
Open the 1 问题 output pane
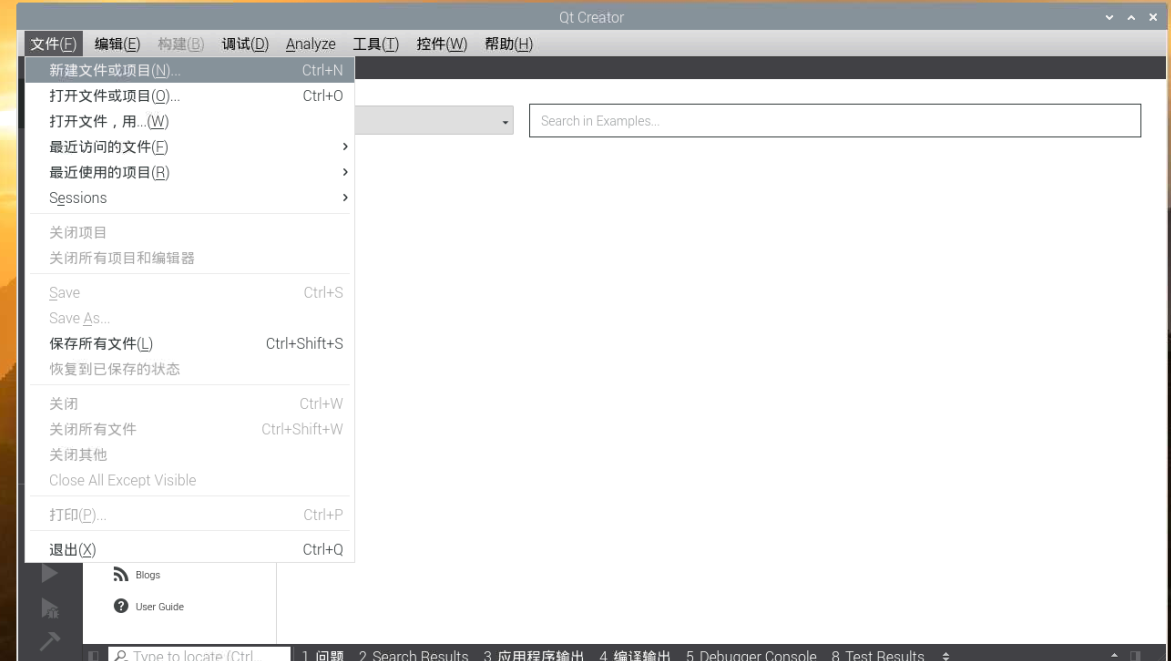click(323, 656)
